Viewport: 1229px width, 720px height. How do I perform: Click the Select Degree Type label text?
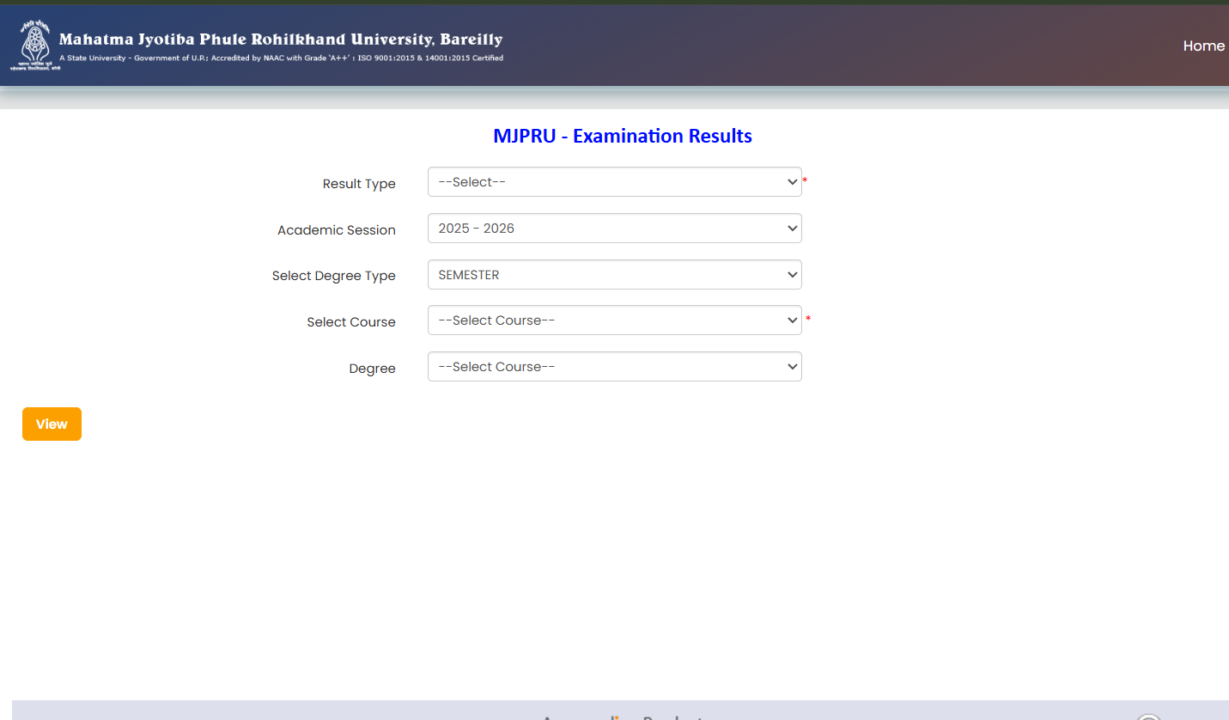click(333, 275)
